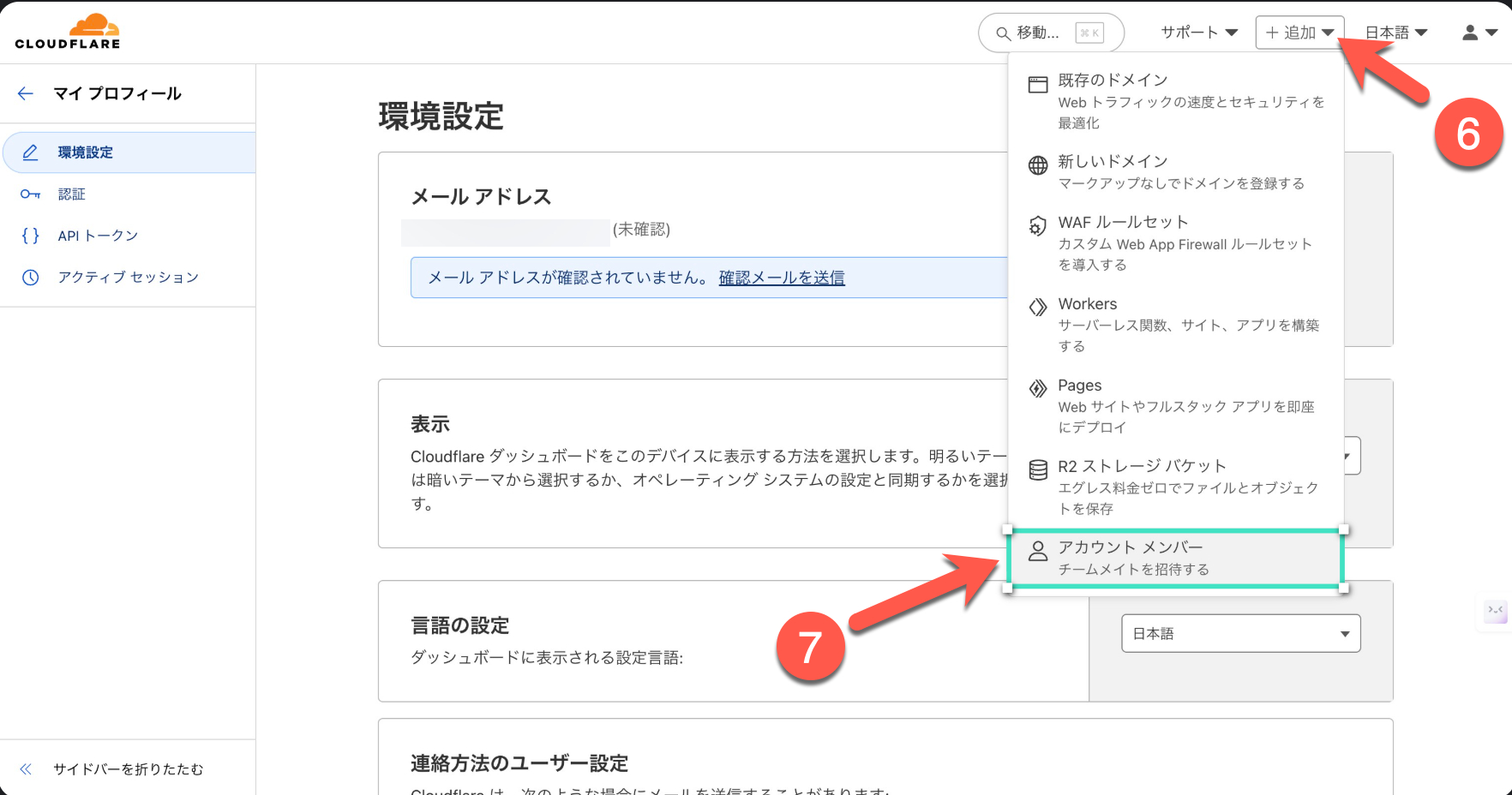Viewport: 1512px width, 795px height.
Task: Click the back arrow beside マイ プロフィール
Action: (x=26, y=93)
